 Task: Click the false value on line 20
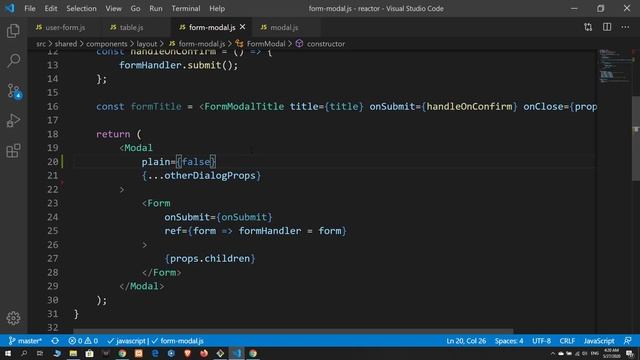click(196, 162)
